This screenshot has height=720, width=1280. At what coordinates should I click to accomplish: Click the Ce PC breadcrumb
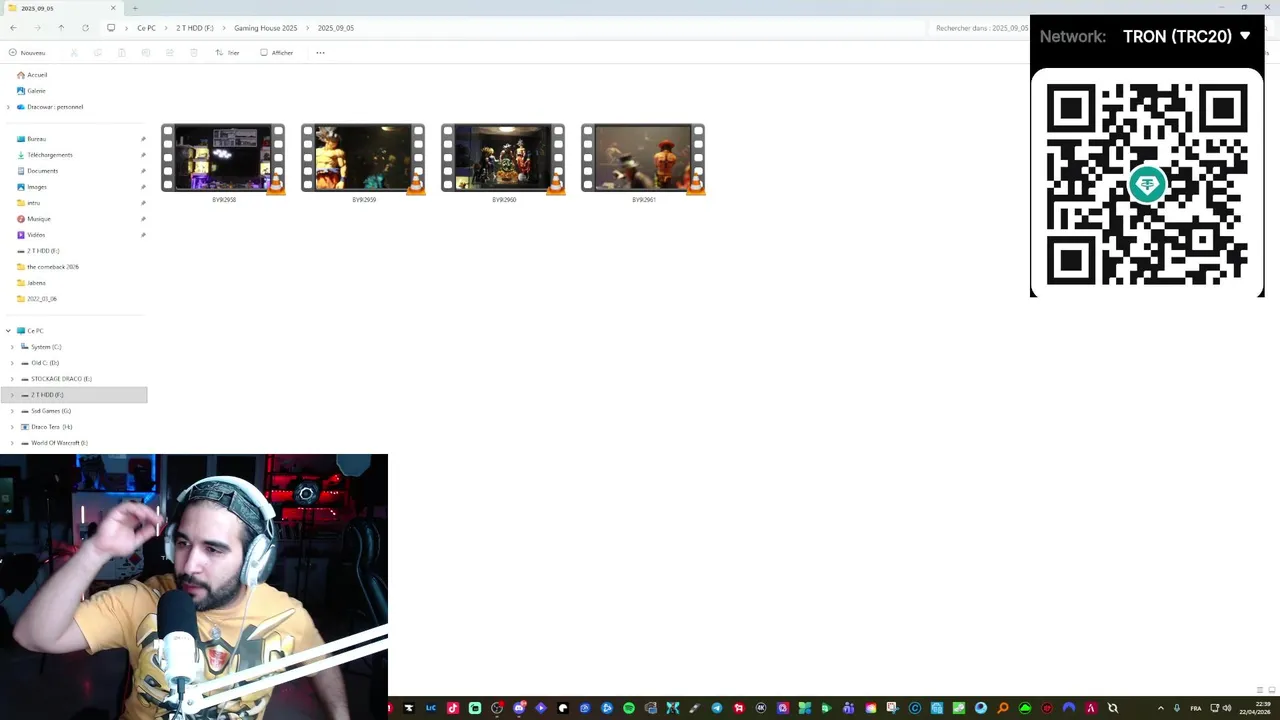click(146, 28)
